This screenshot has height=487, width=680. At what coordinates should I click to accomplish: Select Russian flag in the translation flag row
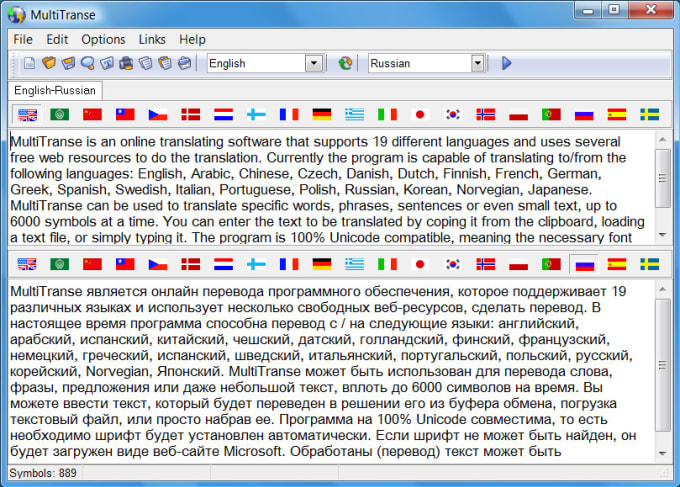click(584, 264)
